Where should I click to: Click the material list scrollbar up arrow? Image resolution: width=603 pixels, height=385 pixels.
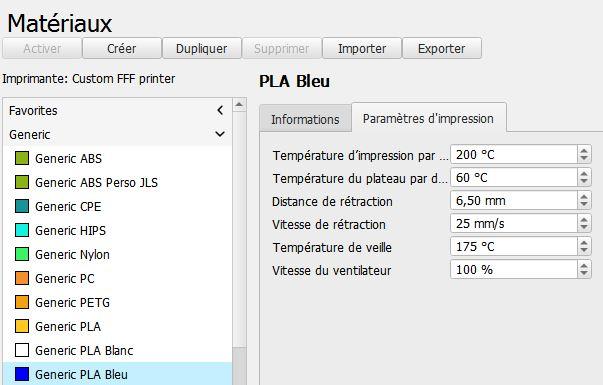point(239,105)
